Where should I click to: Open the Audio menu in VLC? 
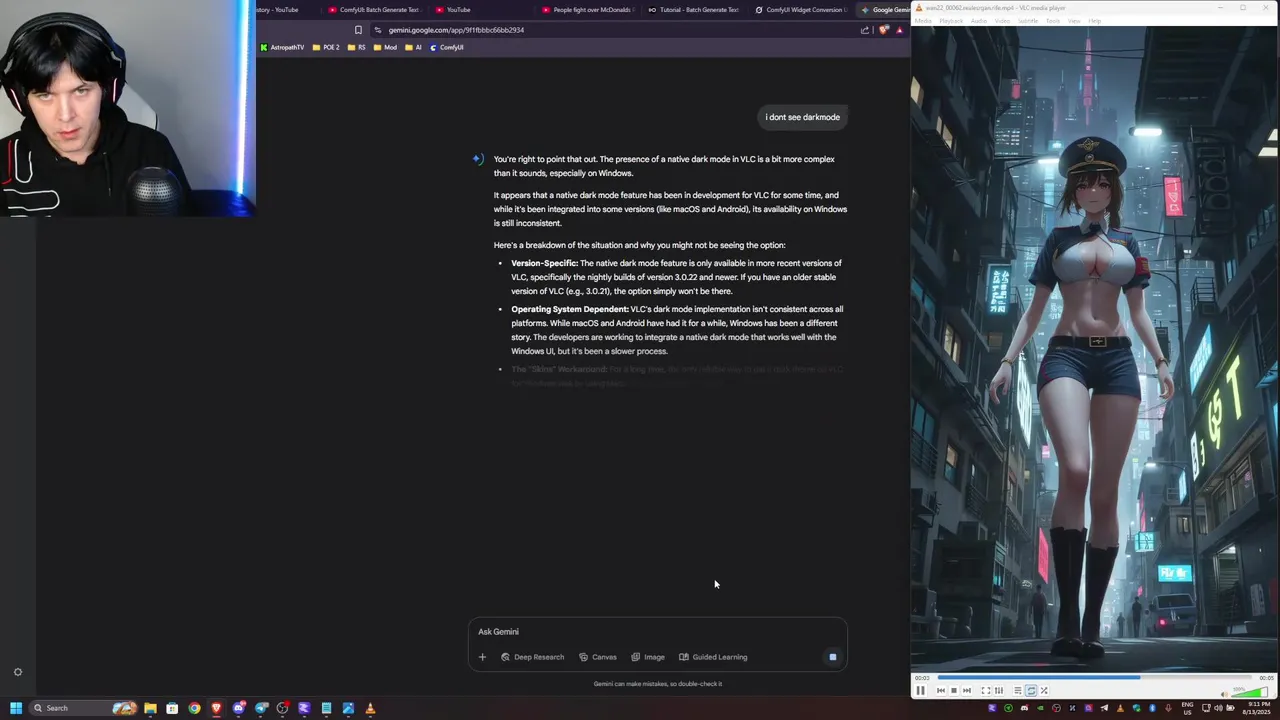pyautogui.click(x=979, y=21)
